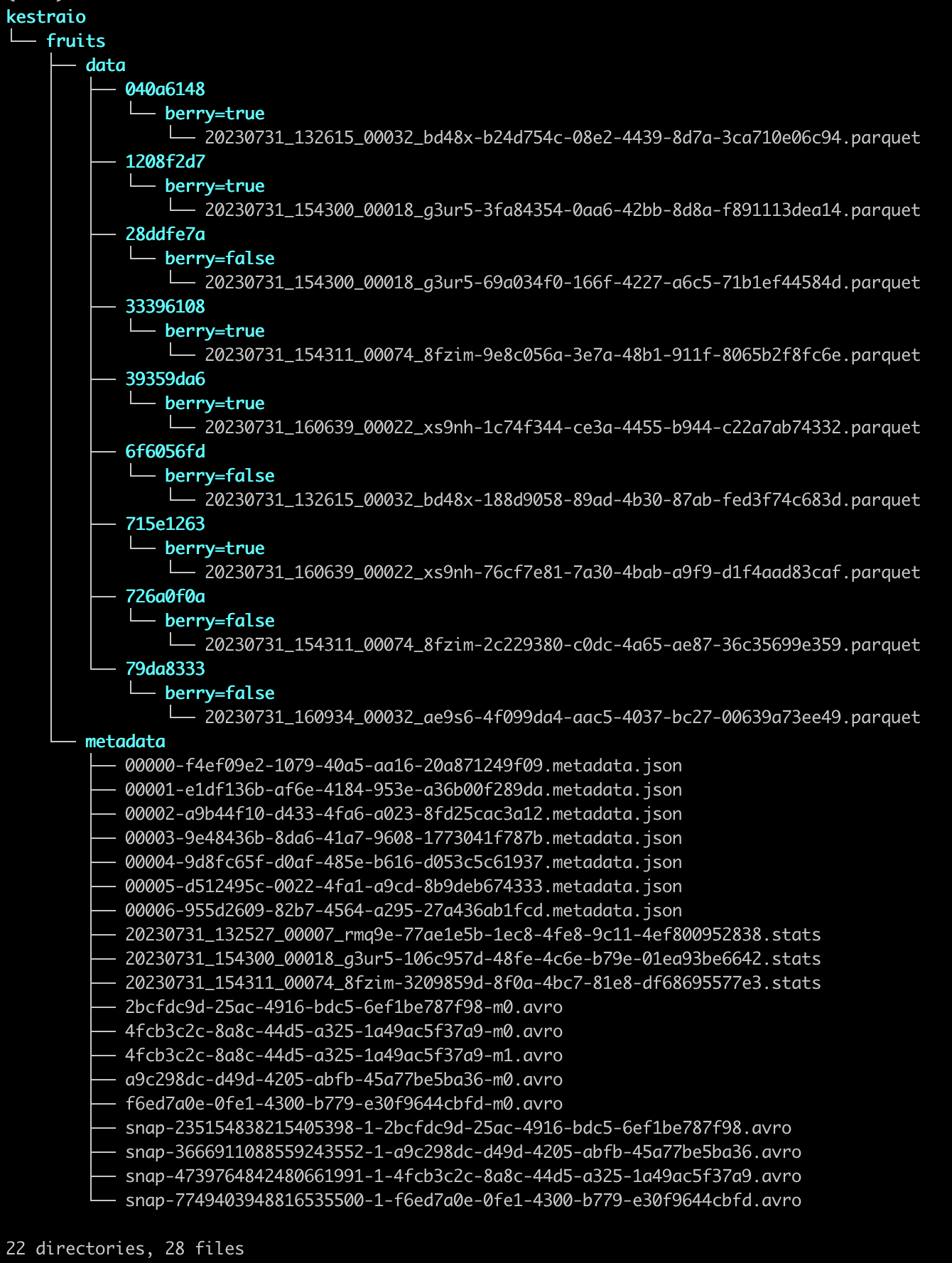This screenshot has width=952, height=1263.
Task: Click the 040a6148 directory
Action: (x=165, y=90)
